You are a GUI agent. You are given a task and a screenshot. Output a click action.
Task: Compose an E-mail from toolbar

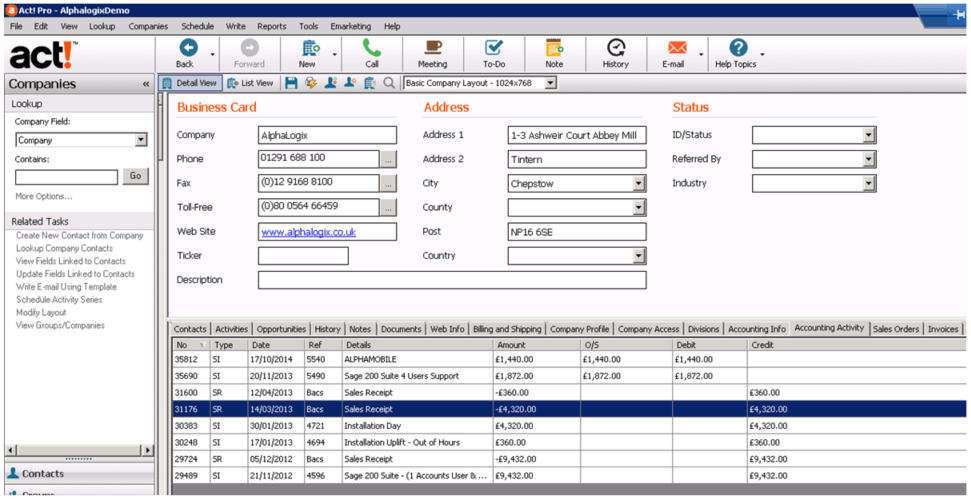(677, 48)
